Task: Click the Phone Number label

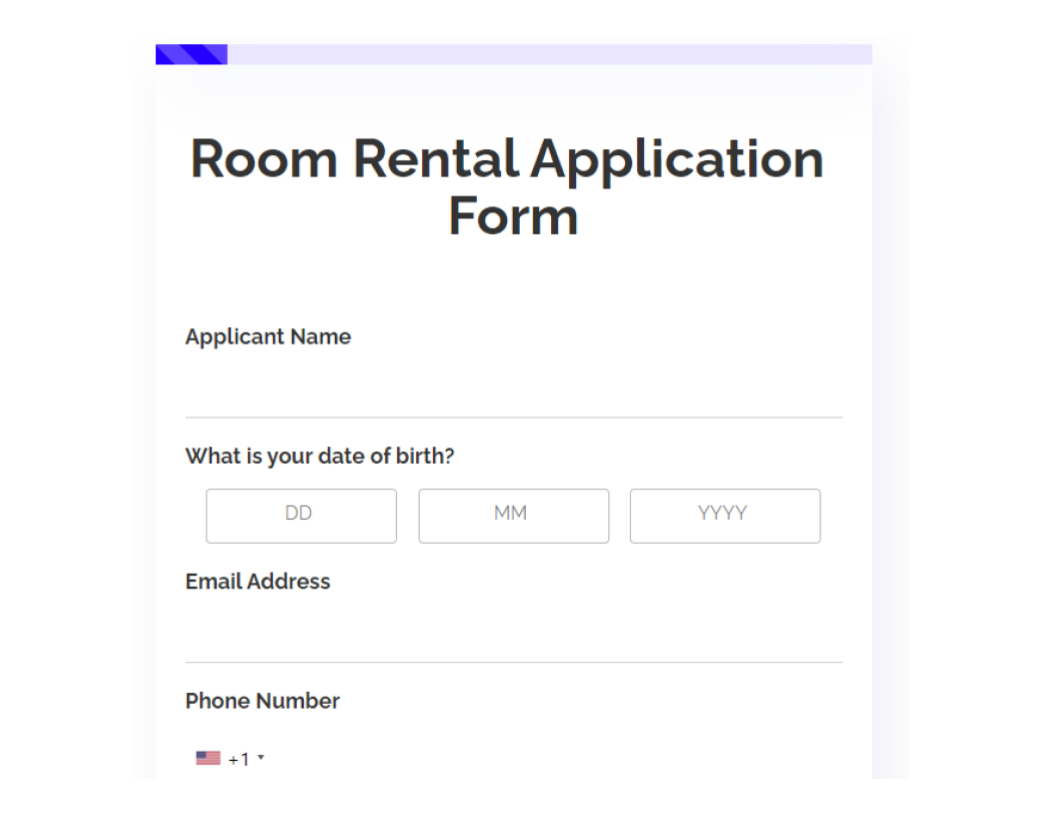Action: click(x=262, y=701)
